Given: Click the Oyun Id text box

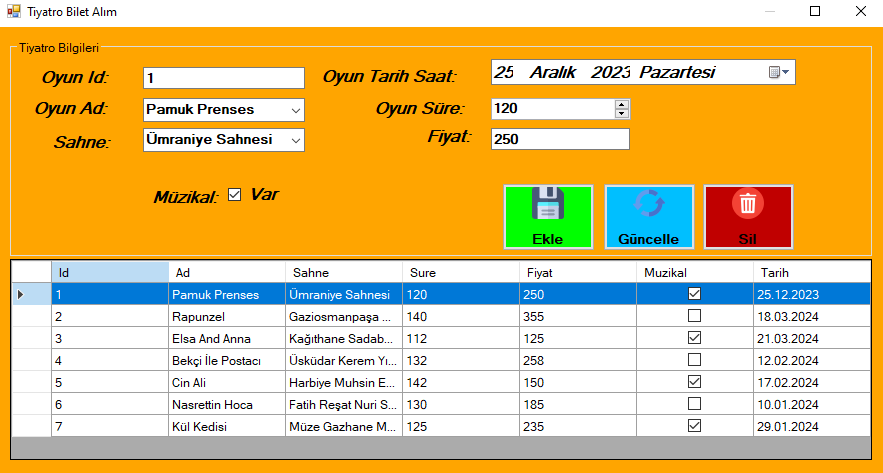Looking at the screenshot, I should 223,78.
